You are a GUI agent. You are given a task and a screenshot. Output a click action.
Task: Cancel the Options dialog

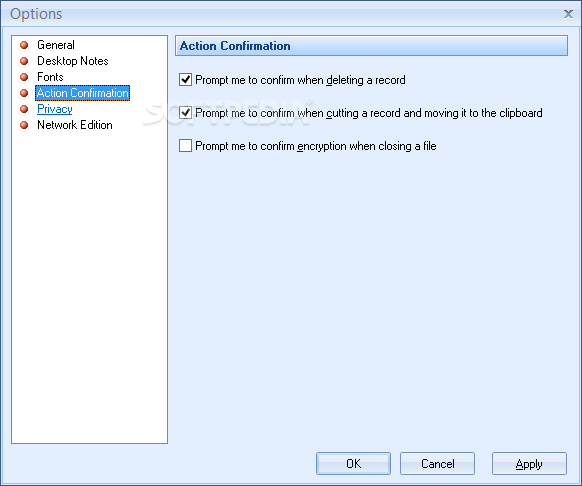click(437, 463)
